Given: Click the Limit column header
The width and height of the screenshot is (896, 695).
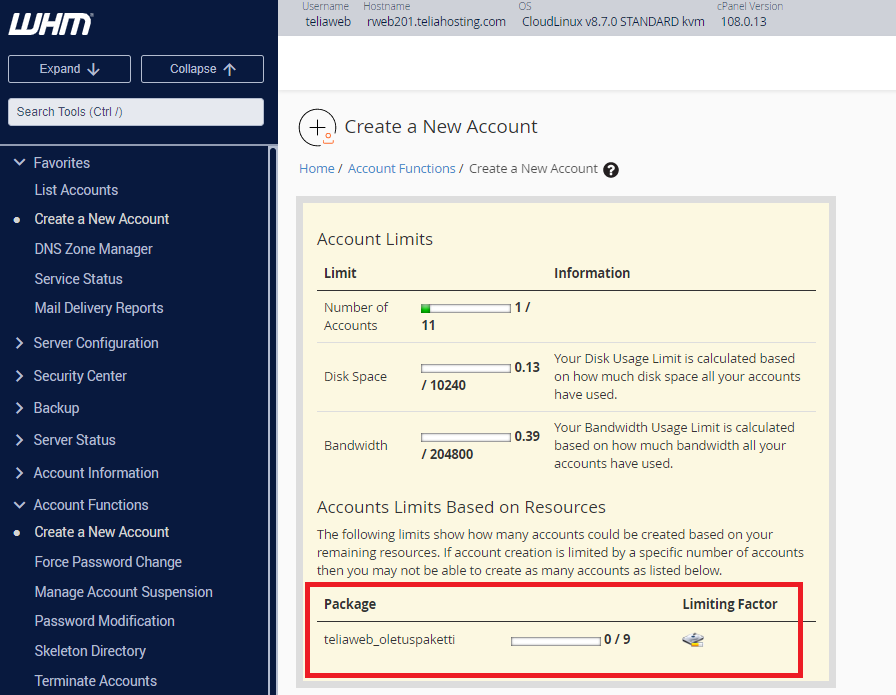Looking at the screenshot, I should pyautogui.click(x=340, y=273).
